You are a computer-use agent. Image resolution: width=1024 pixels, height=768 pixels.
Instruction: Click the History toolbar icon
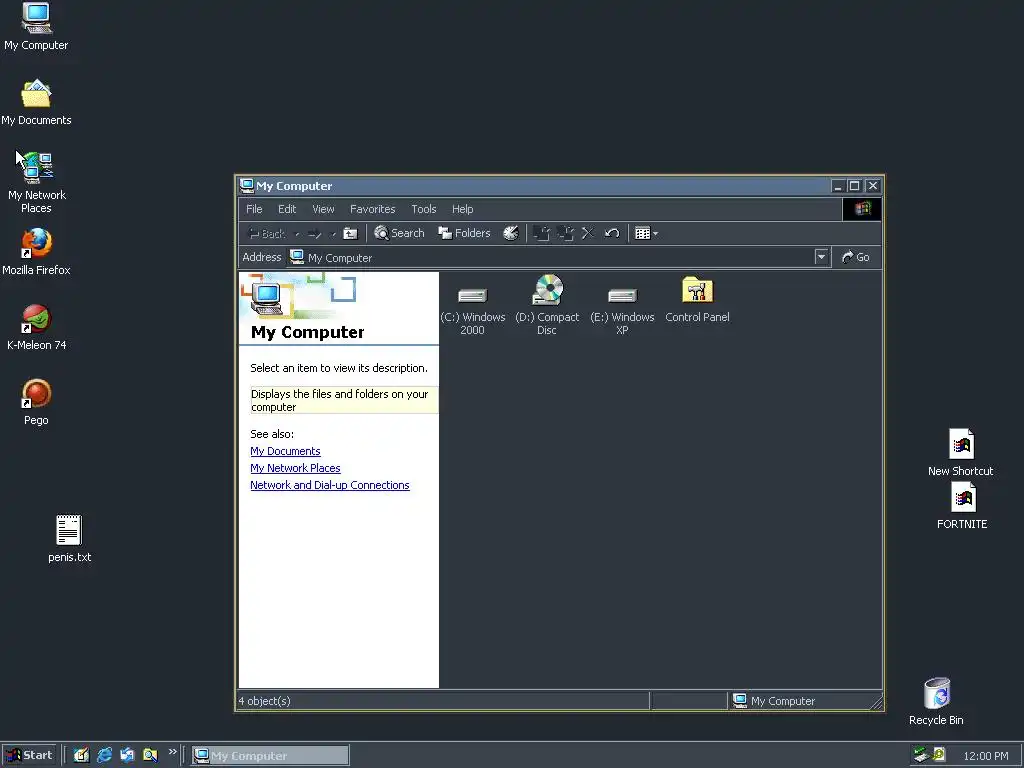pos(511,233)
